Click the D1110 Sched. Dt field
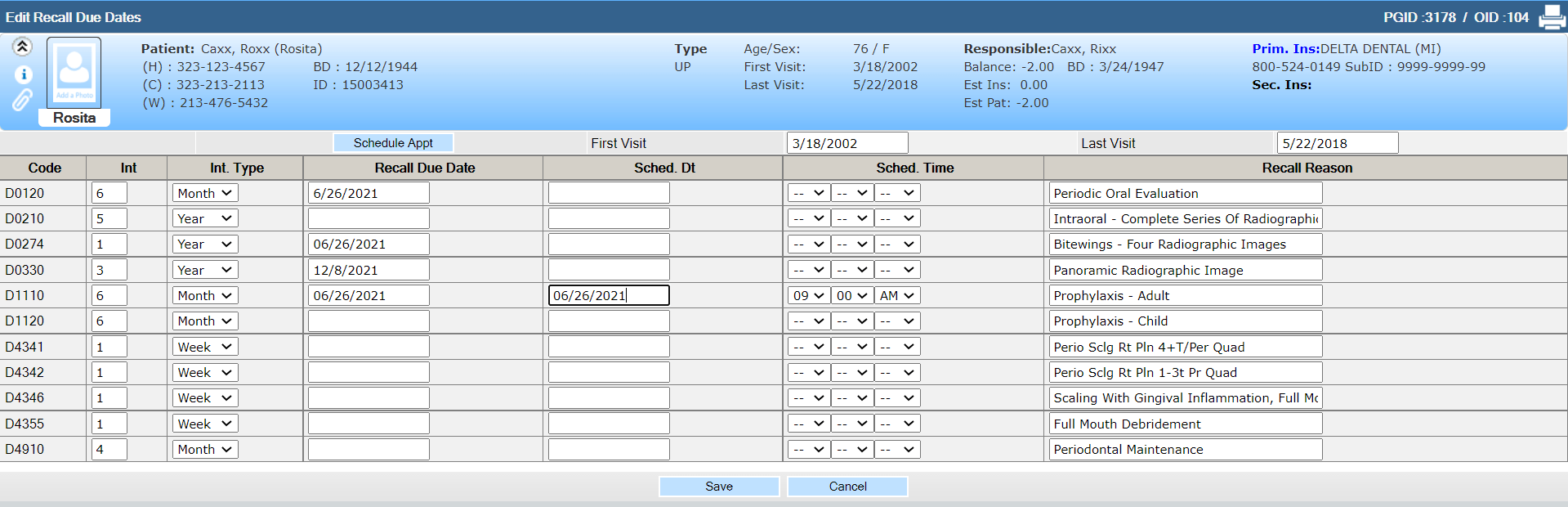Screen dimensions: 1568x507 click(608, 295)
